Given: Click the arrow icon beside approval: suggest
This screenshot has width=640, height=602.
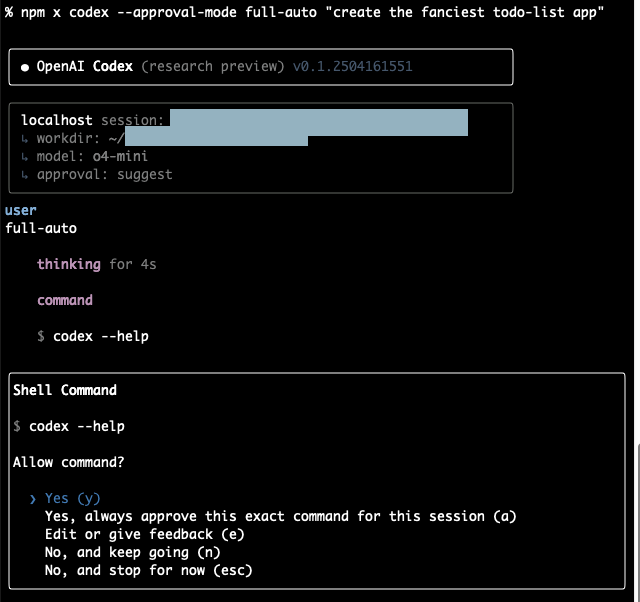Looking at the screenshot, I should [24, 175].
